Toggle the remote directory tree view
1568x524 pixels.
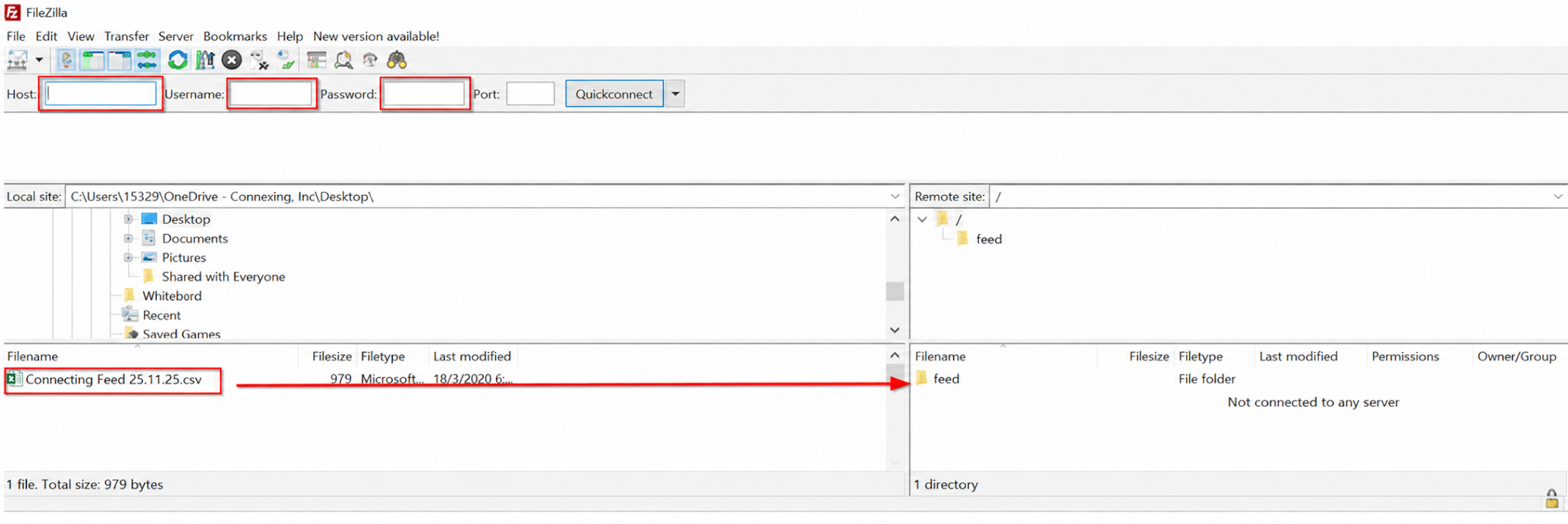pos(120,60)
